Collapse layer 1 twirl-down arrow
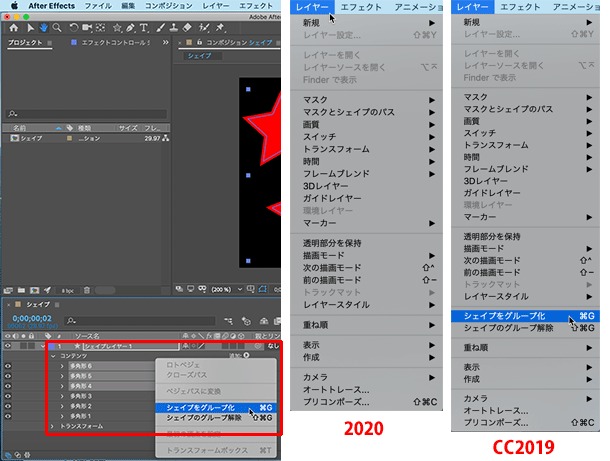 click(43, 346)
